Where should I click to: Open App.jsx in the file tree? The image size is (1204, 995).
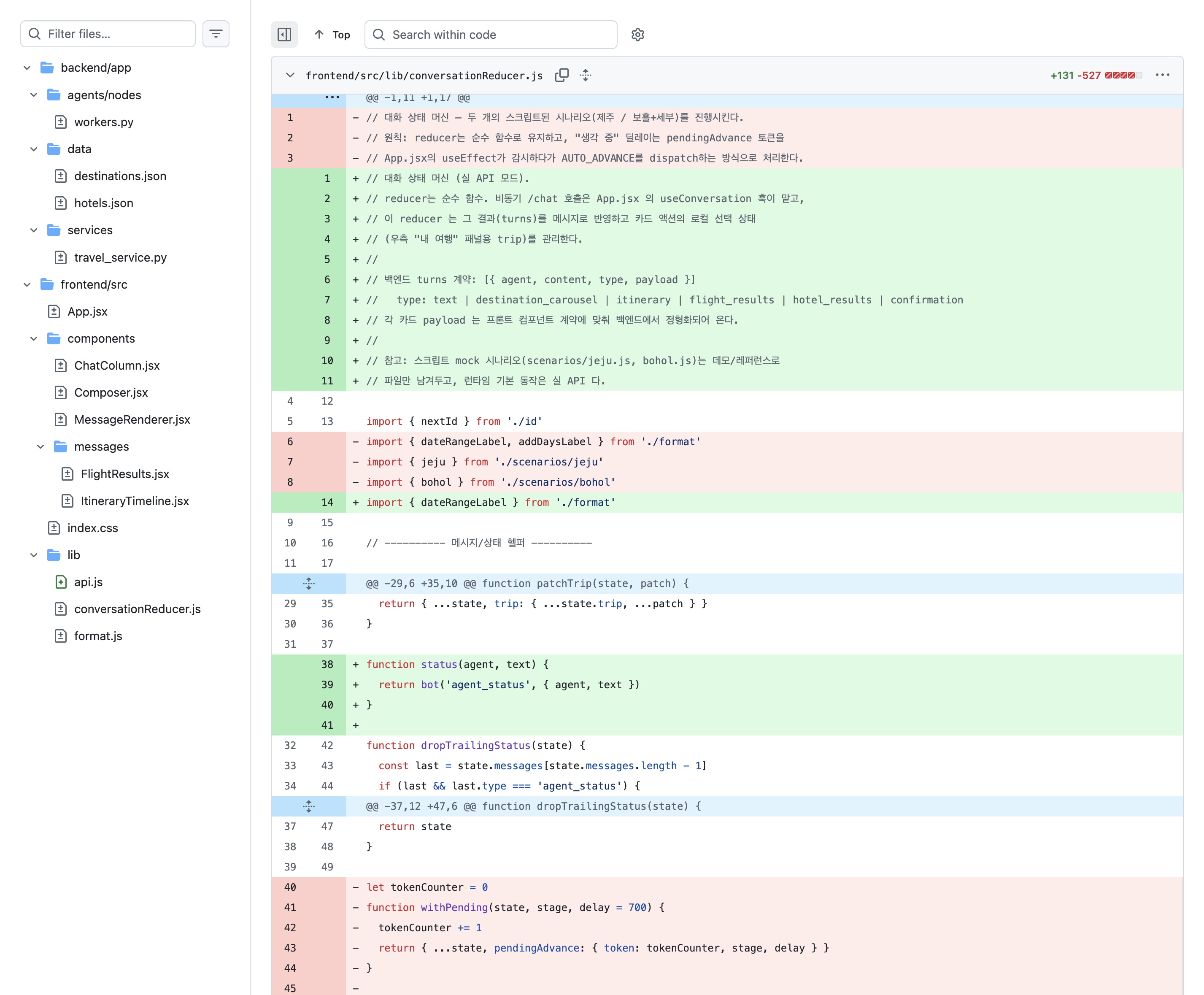pos(87,311)
